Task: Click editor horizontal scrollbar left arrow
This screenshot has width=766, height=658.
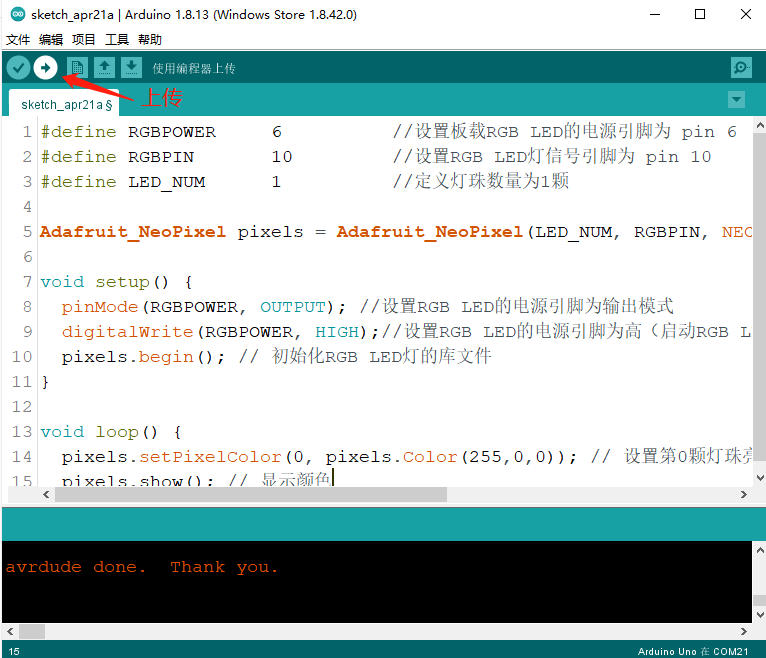Action: tap(46, 494)
